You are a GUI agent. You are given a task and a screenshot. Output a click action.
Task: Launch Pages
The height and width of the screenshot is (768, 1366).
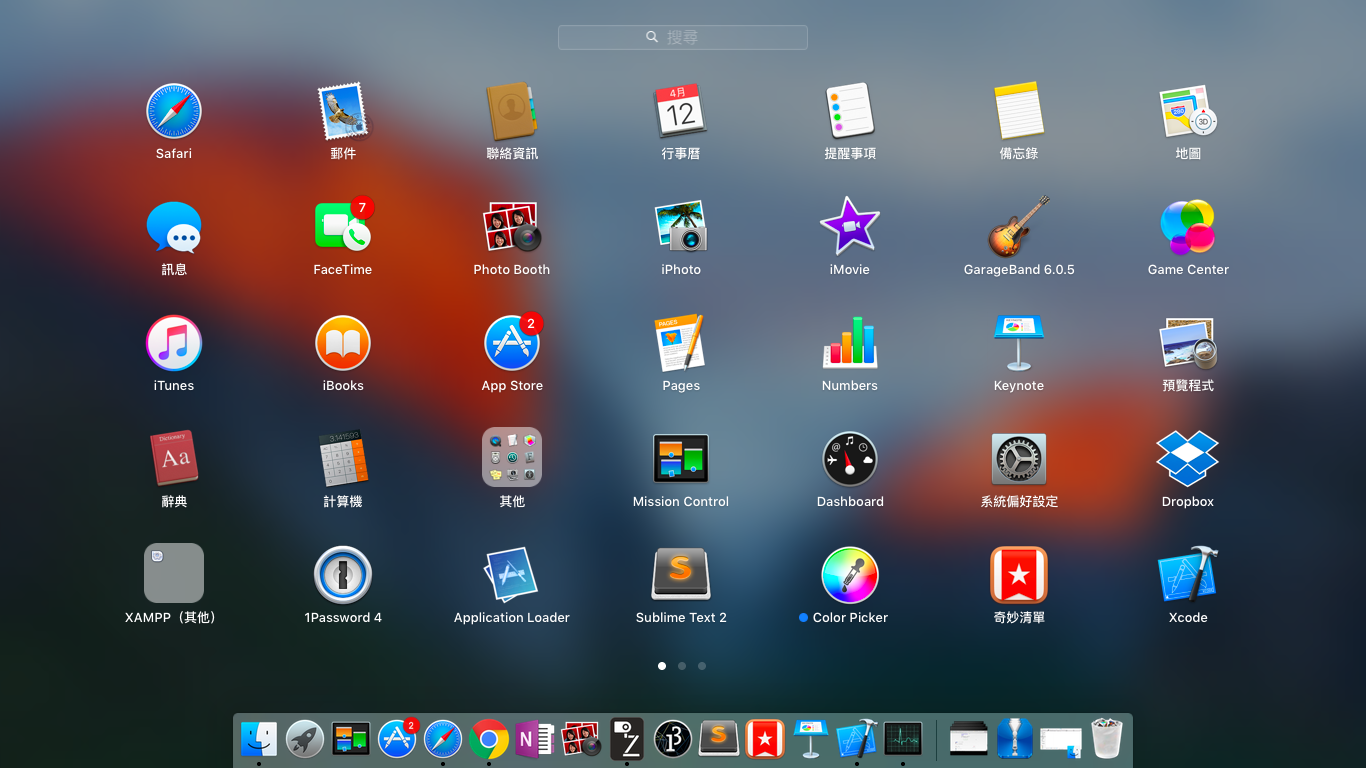coord(681,343)
